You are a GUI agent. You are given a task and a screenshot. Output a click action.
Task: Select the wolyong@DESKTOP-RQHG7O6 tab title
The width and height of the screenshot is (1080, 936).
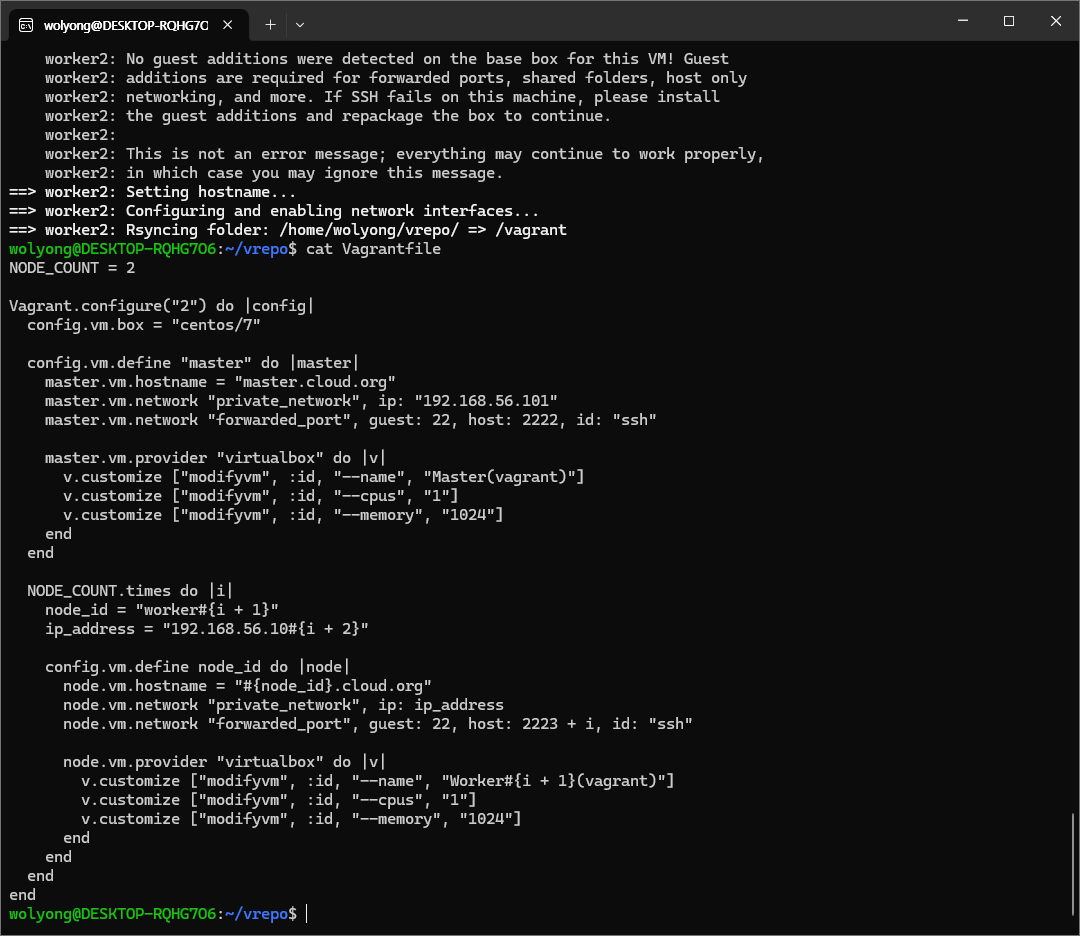125,25
